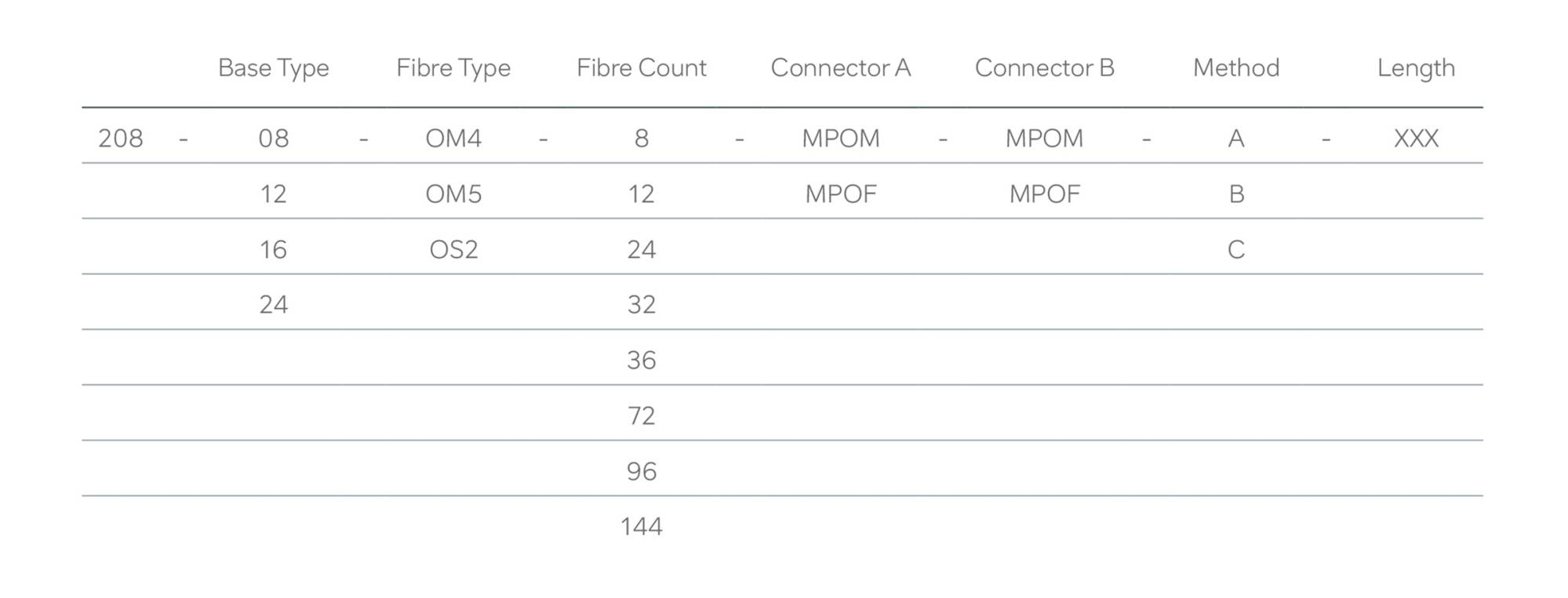Click the Connector A heading

coord(840,67)
